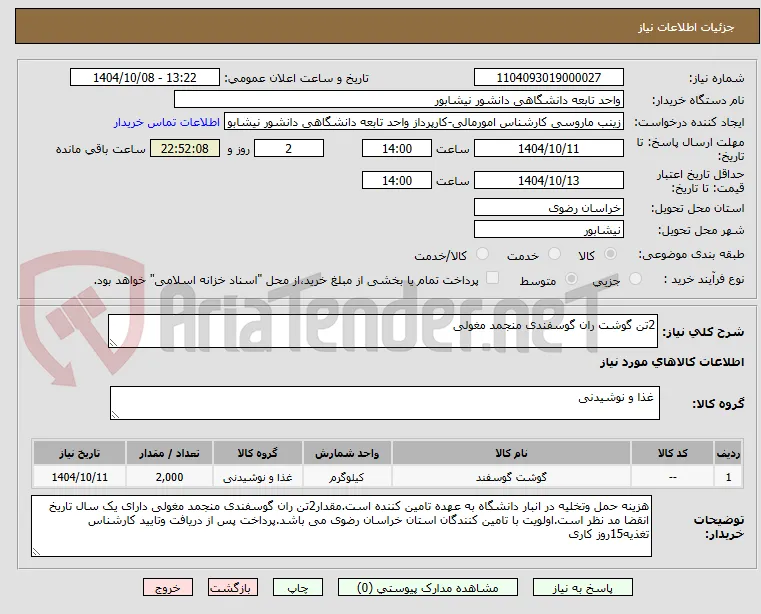Click the response deadline date 1404/10/11 field
The height and width of the screenshot is (614, 761).
pyautogui.click(x=548, y=149)
